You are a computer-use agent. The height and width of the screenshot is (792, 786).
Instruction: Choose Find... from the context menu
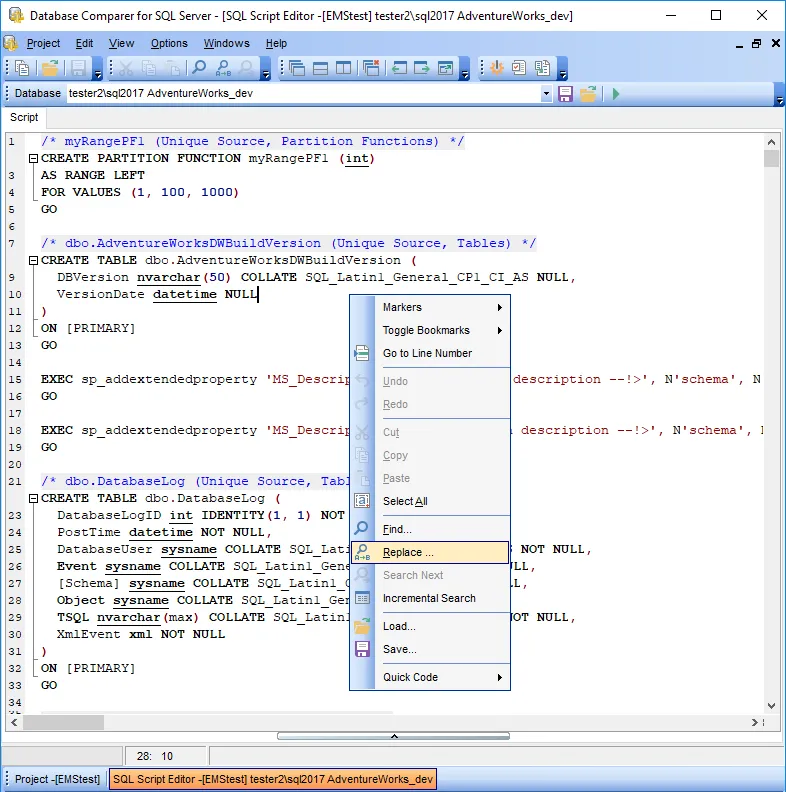pyautogui.click(x=430, y=529)
